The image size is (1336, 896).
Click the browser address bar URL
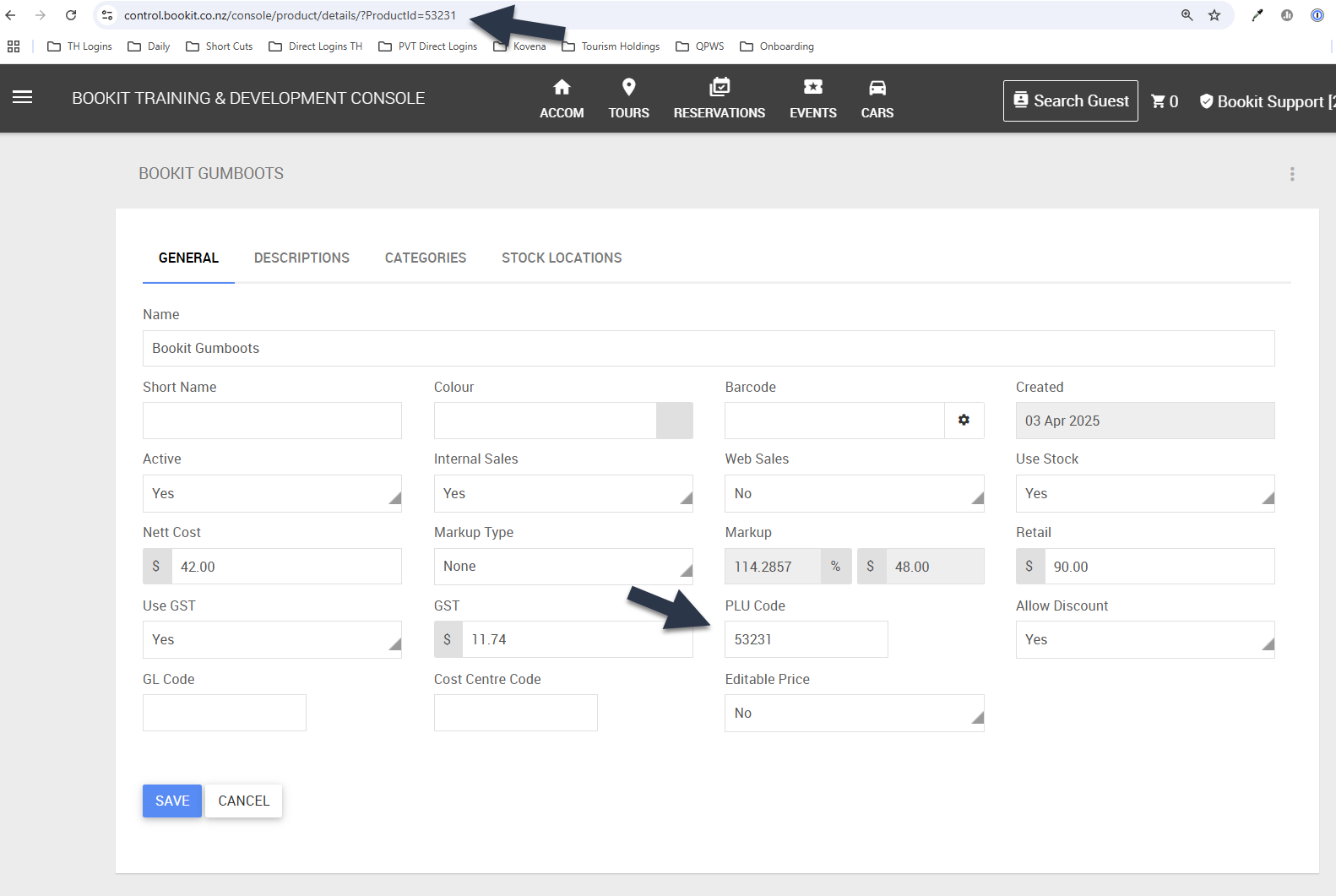click(290, 15)
